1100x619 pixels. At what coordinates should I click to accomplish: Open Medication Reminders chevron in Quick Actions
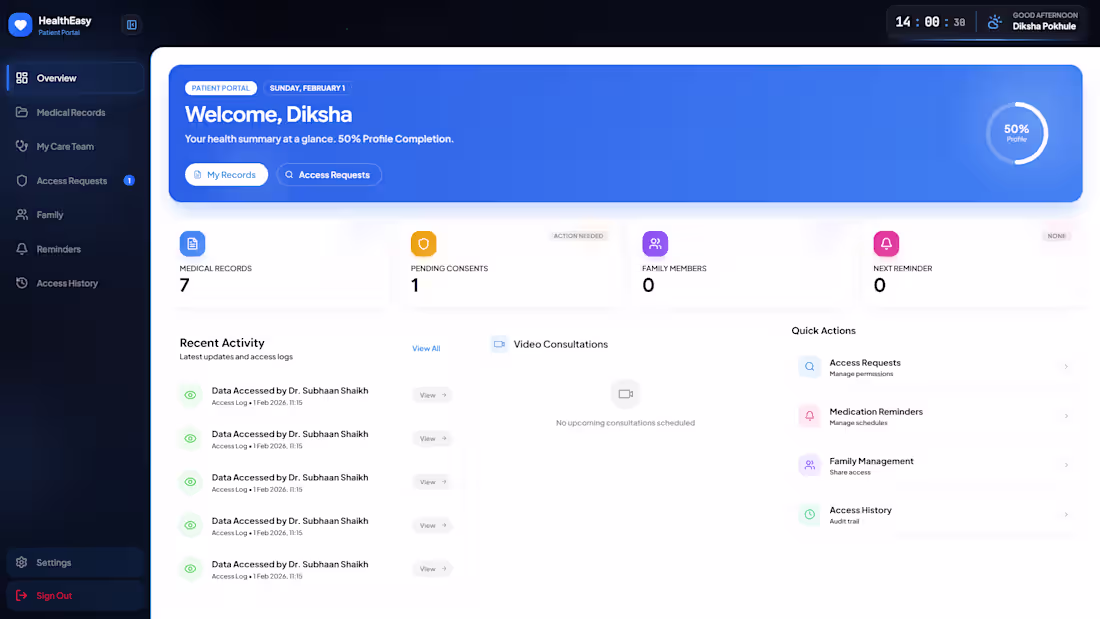coord(1066,416)
